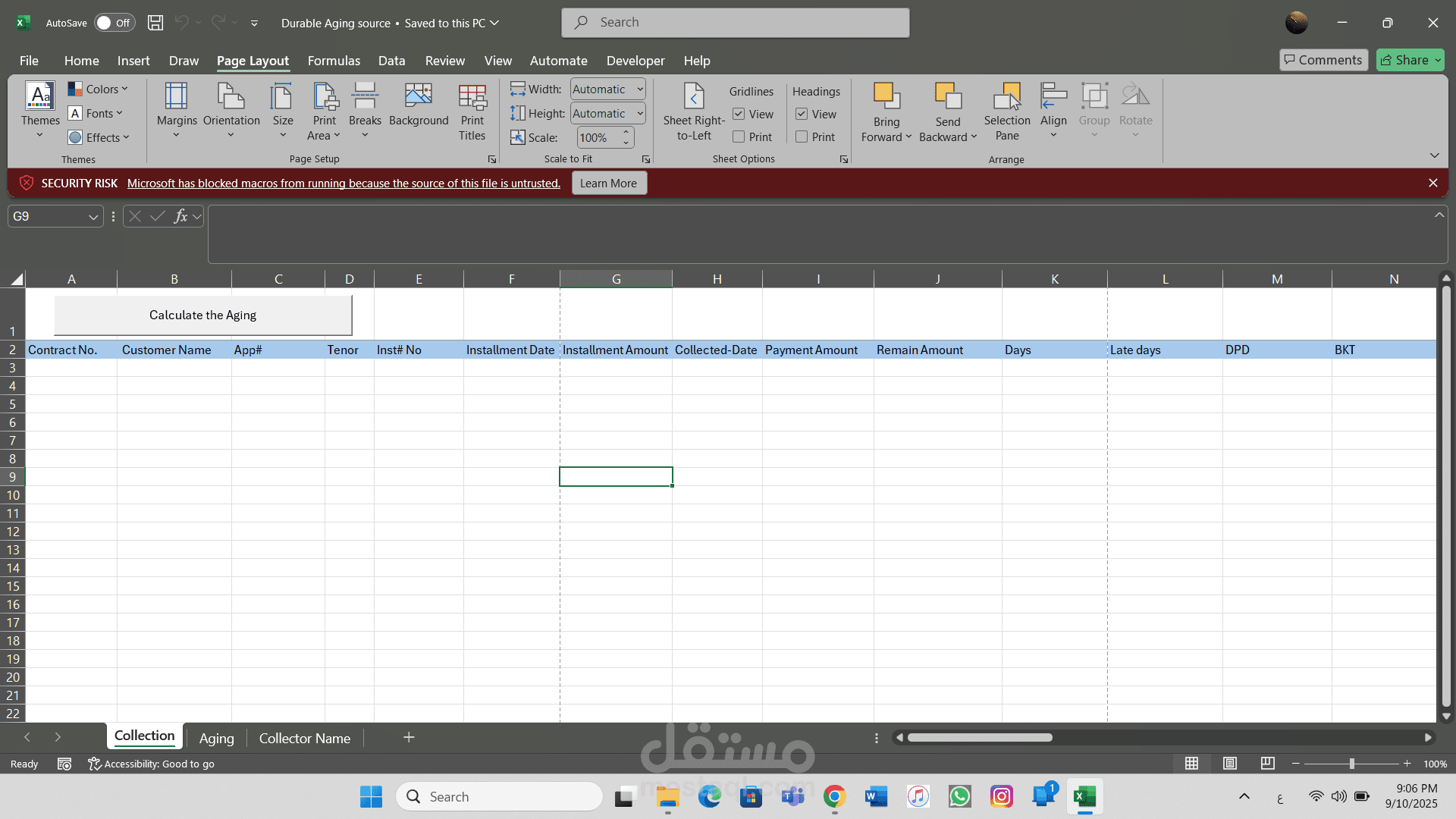Open Sheet Options dialog launcher
This screenshot has width=1456, height=819.
pyautogui.click(x=844, y=159)
